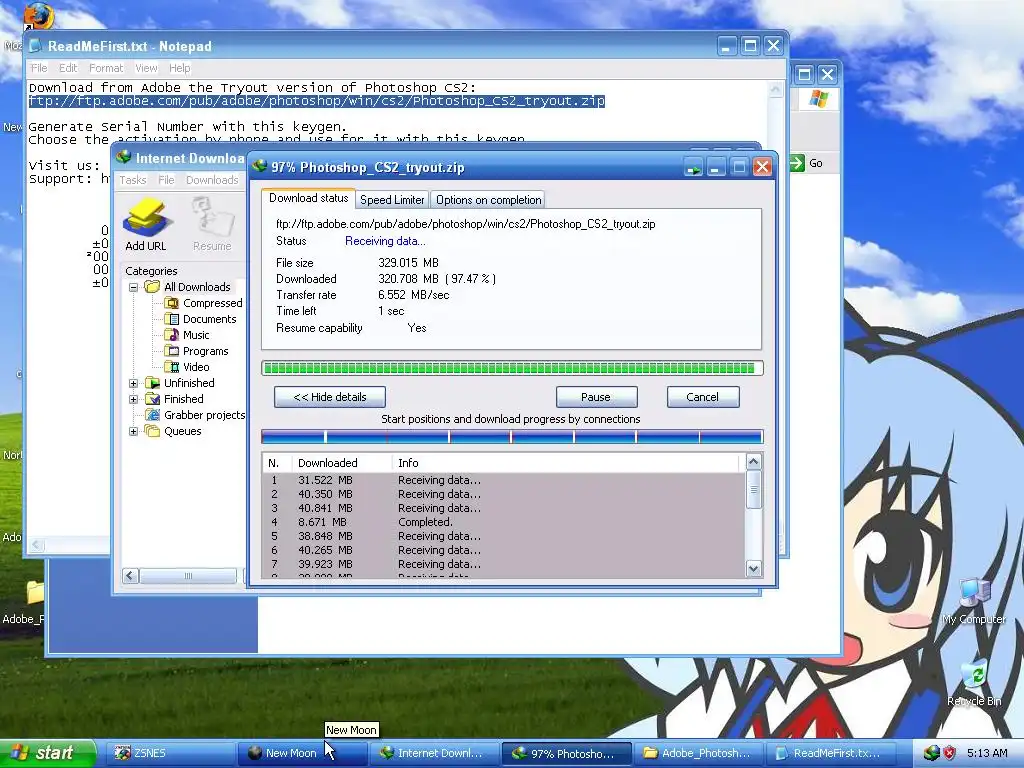The width and height of the screenshot is (1024, 768).
Task: Click the green download progress bar
Action: (x=512, y=368)
